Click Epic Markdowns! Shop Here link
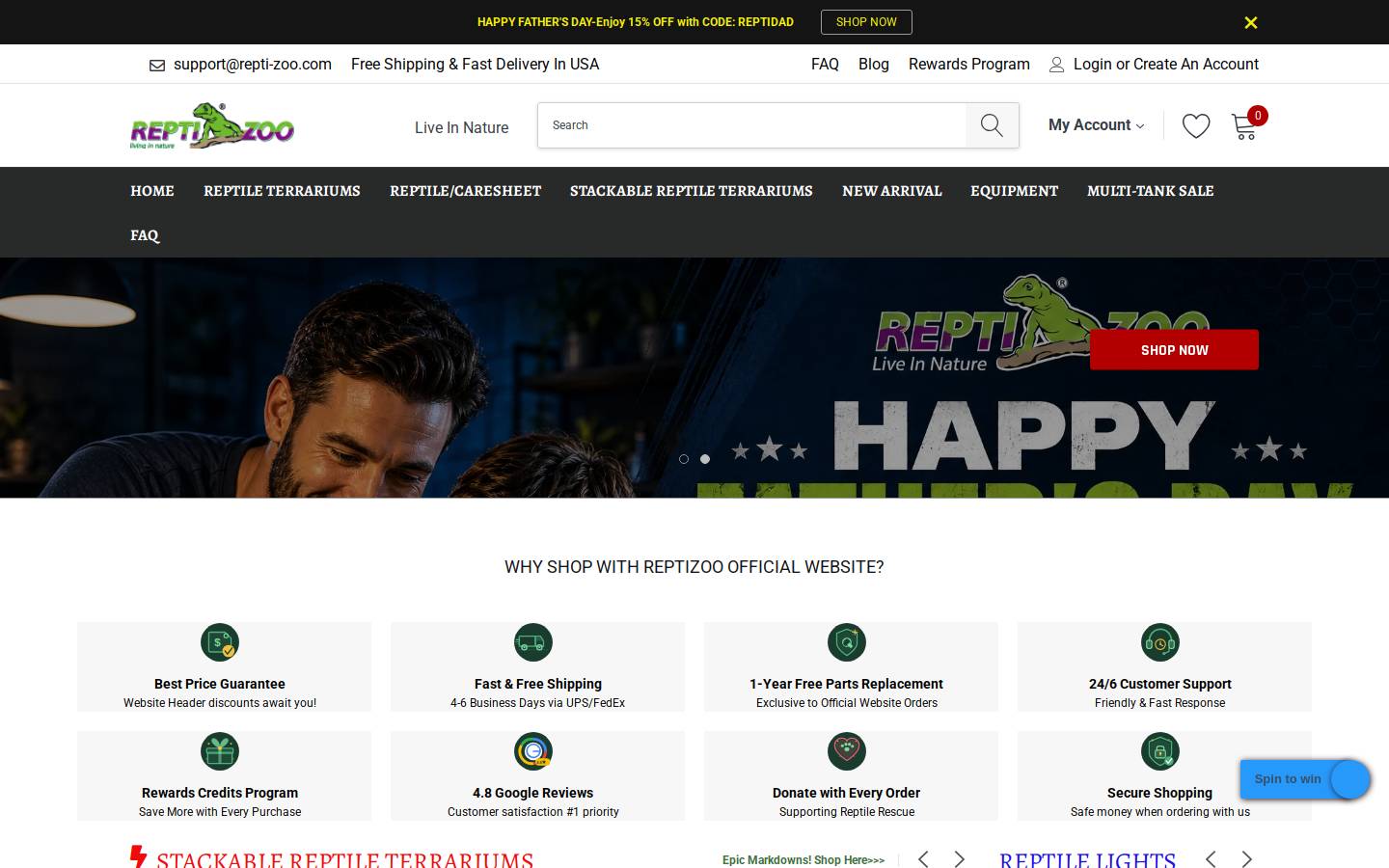Image resolution: width=1389 pixels, height=868 pixels. (x=803, y=860)
